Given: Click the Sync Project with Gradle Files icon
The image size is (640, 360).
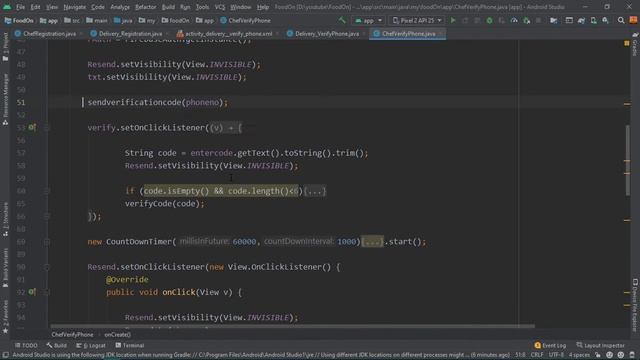Looking at the screenshot, I should pyautogui.click(x=582, y=20).
